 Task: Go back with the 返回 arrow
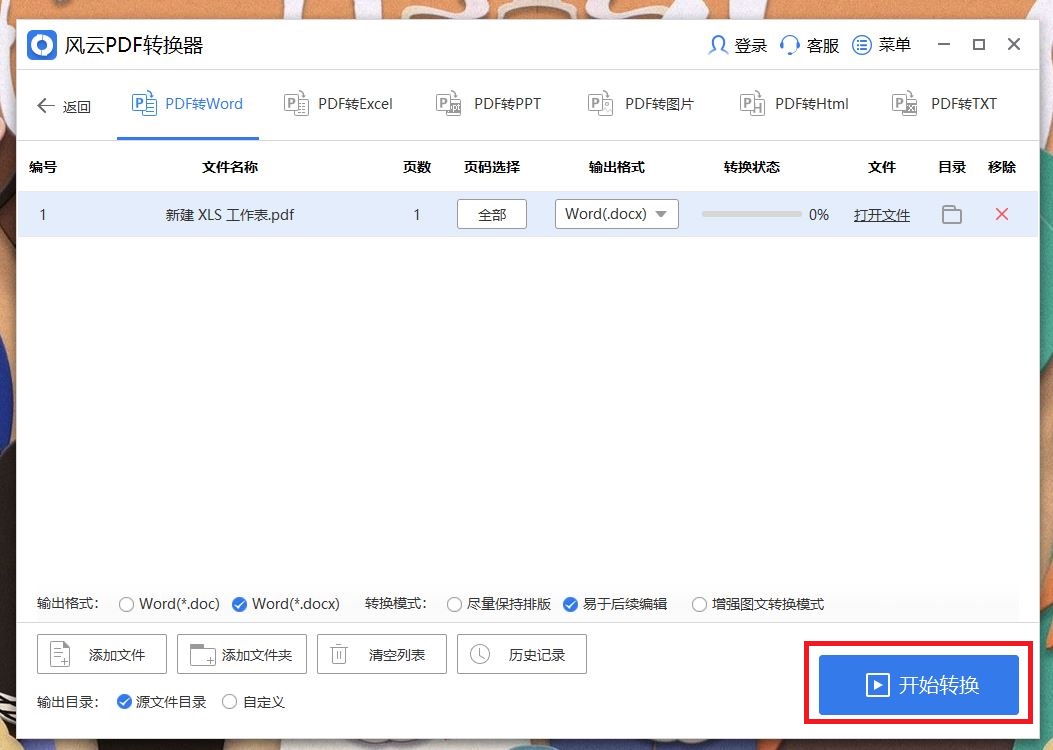(63, 106)
